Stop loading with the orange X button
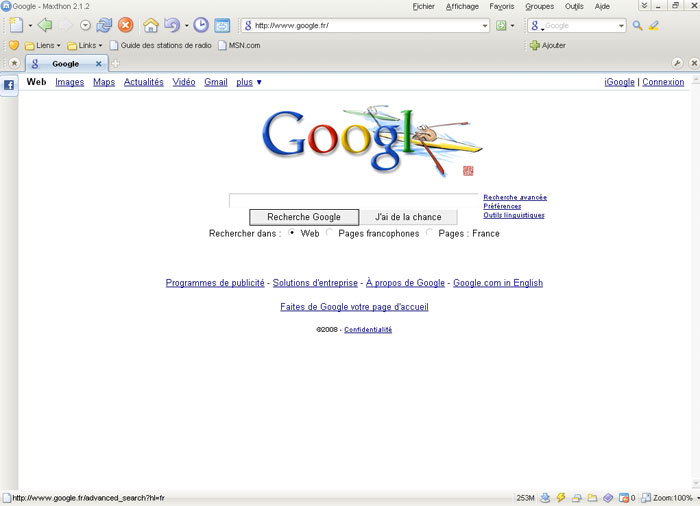Screen dimensions: 700x506 (125, 25)
